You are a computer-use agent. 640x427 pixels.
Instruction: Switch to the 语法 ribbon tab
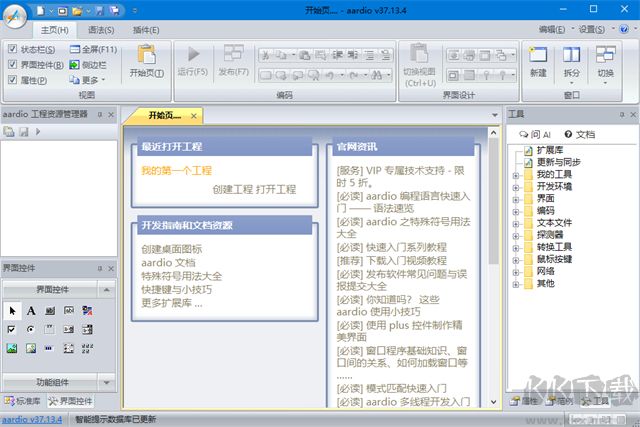click(x=101, y=30)
